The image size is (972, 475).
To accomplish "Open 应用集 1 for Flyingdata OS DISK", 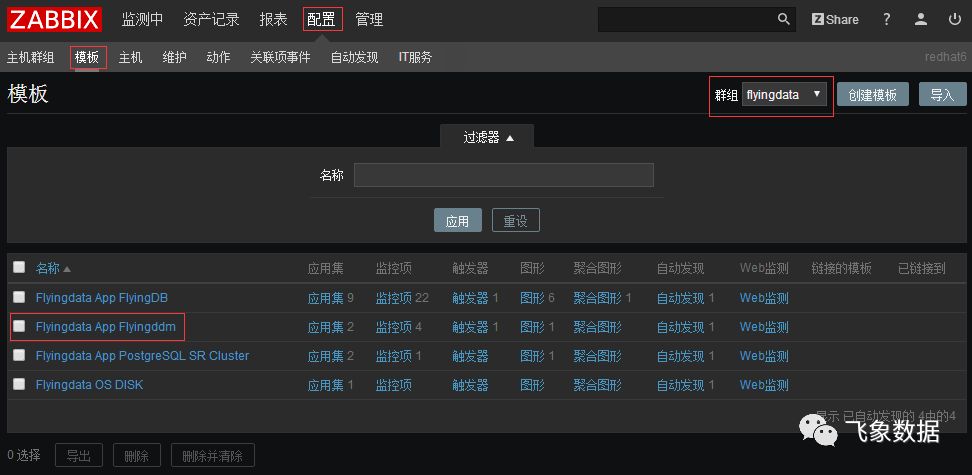I will click(x=325, y=385).
